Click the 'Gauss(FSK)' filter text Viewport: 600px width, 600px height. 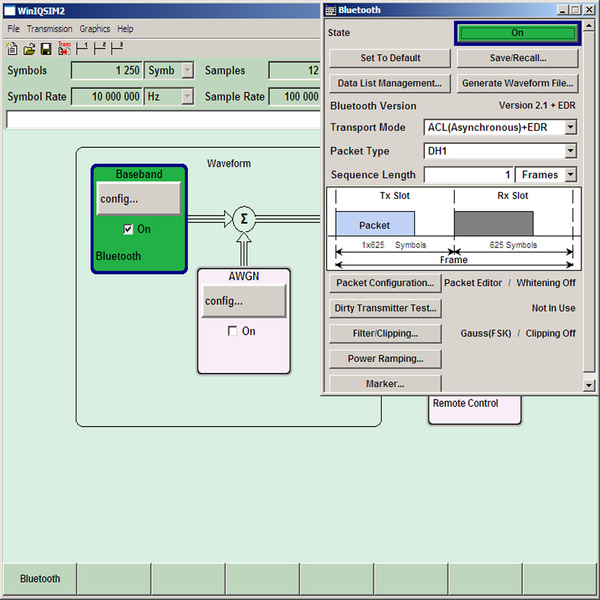(x=486, y=333)
